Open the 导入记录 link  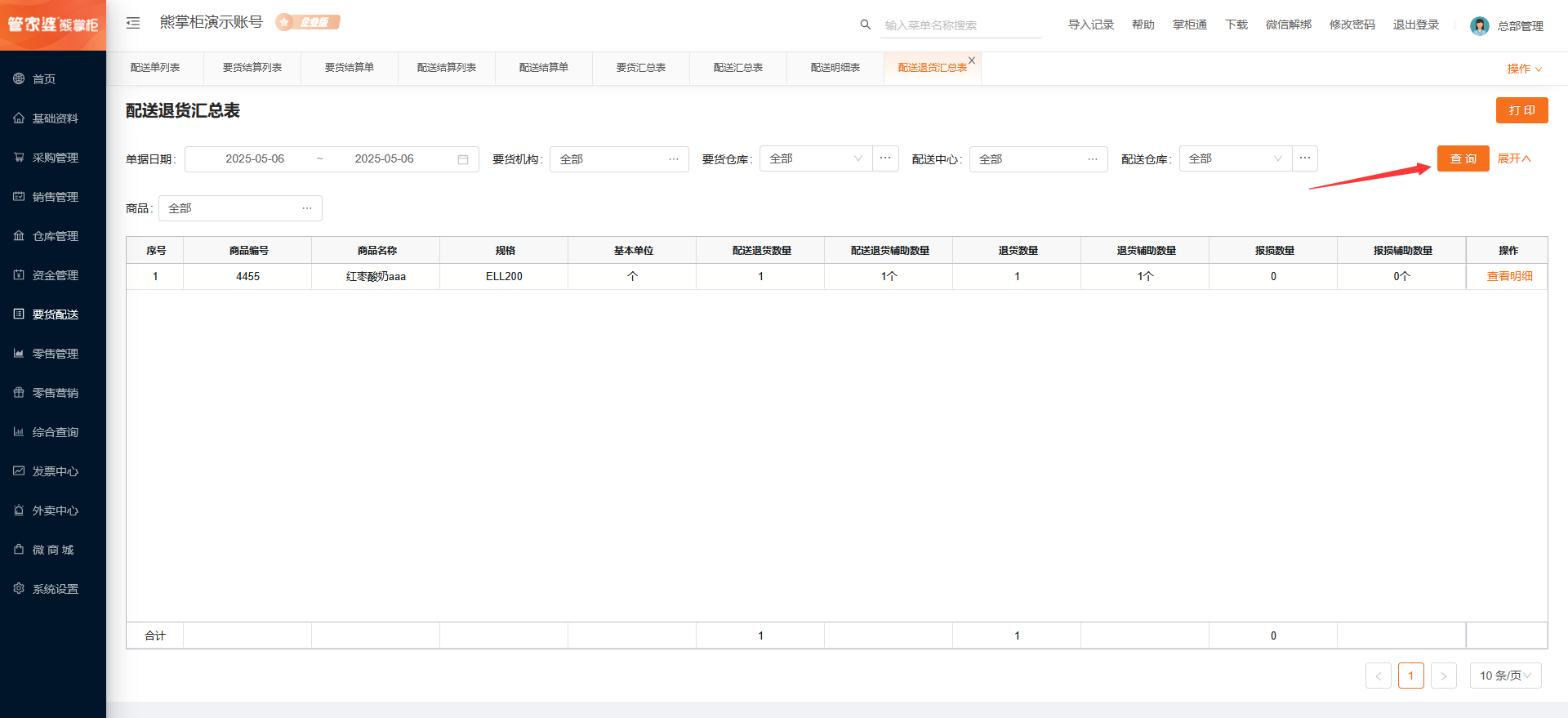[1091, 25]
